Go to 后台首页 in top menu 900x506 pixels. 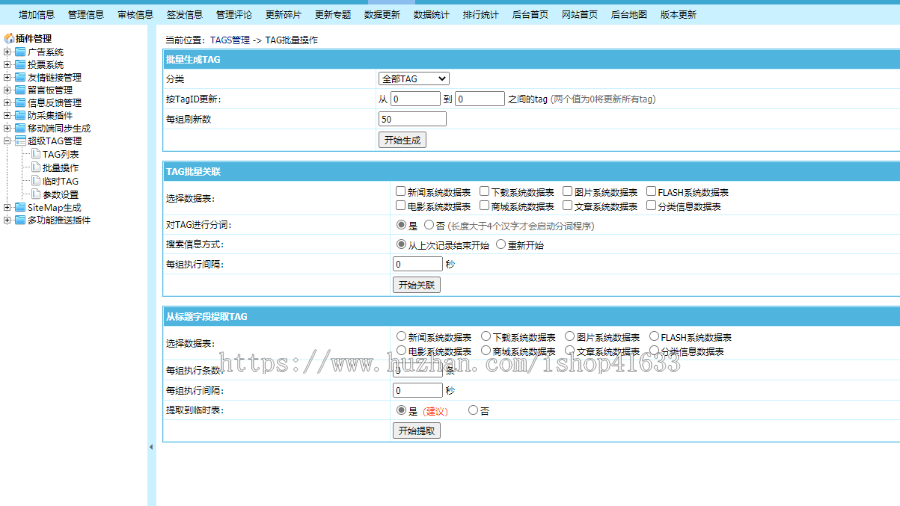coord(529,15)
